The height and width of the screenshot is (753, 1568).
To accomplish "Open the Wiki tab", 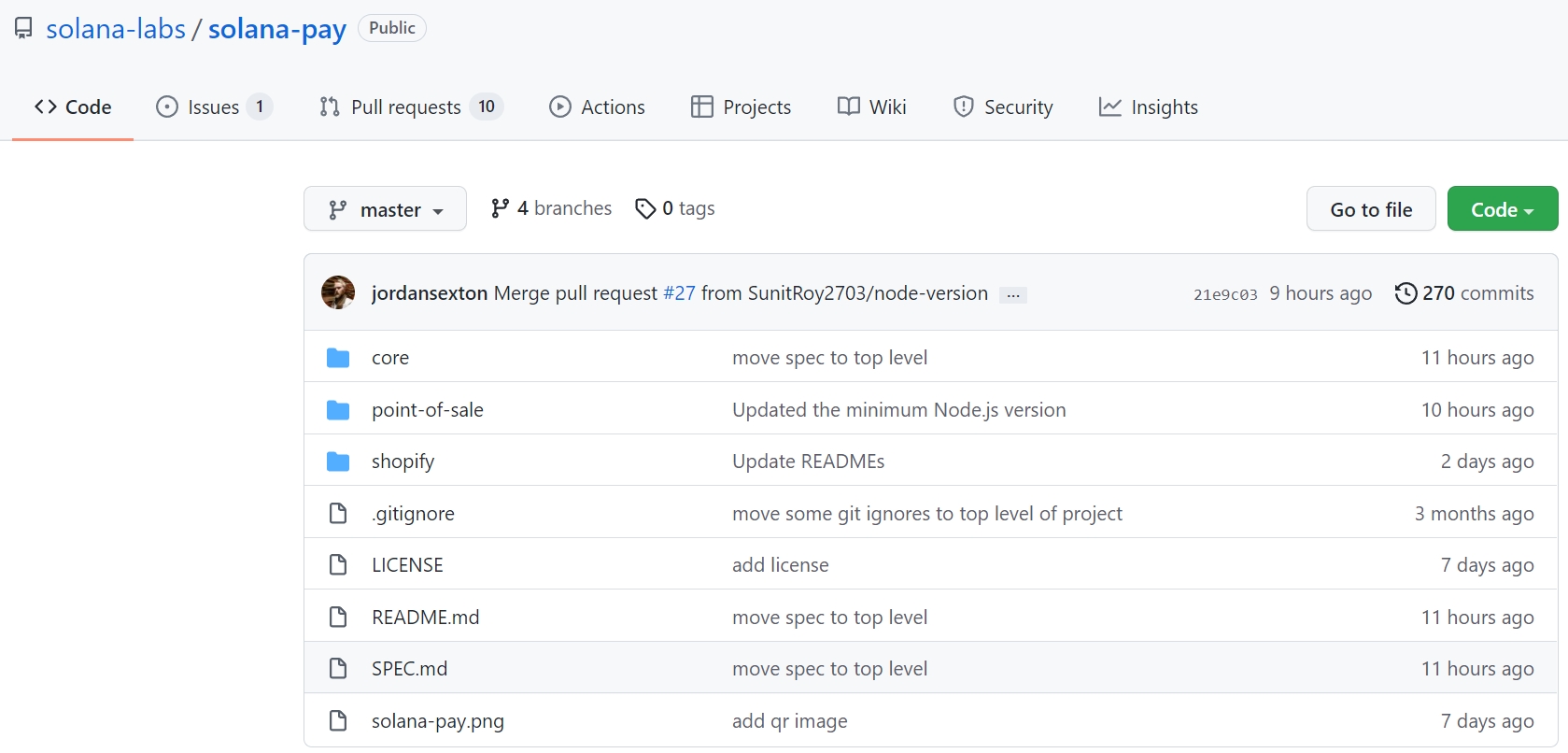I will 871,107.
